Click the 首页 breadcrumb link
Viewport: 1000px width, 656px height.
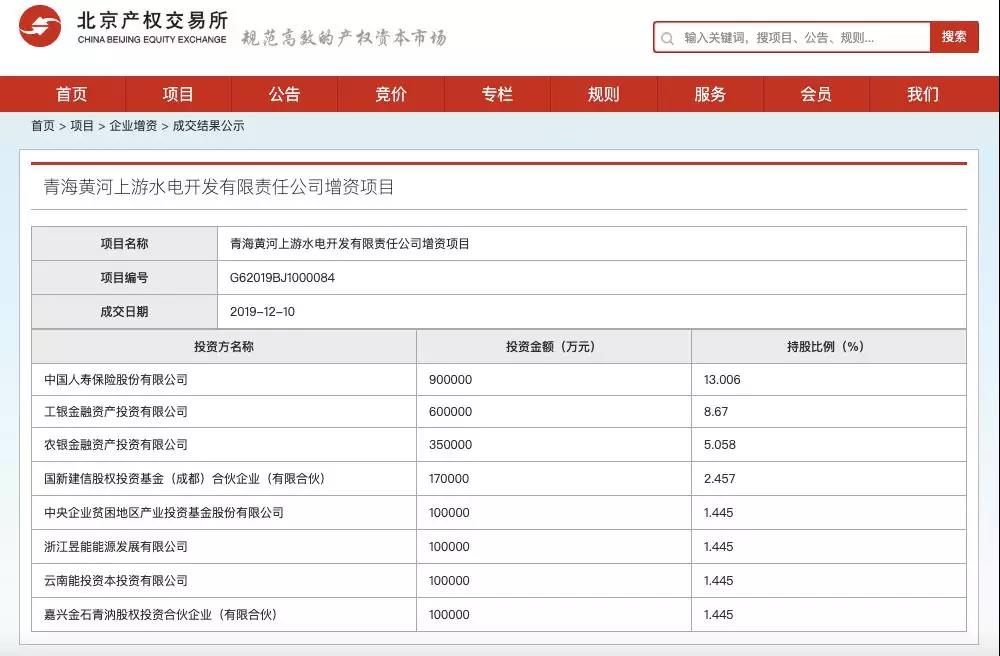43,126
